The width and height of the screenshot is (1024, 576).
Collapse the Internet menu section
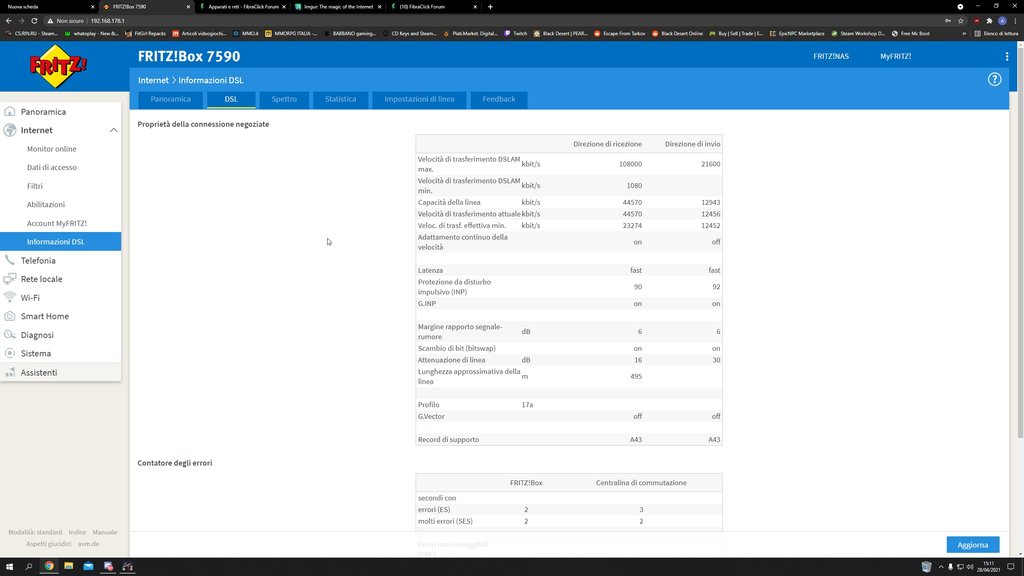pos(114,130)
